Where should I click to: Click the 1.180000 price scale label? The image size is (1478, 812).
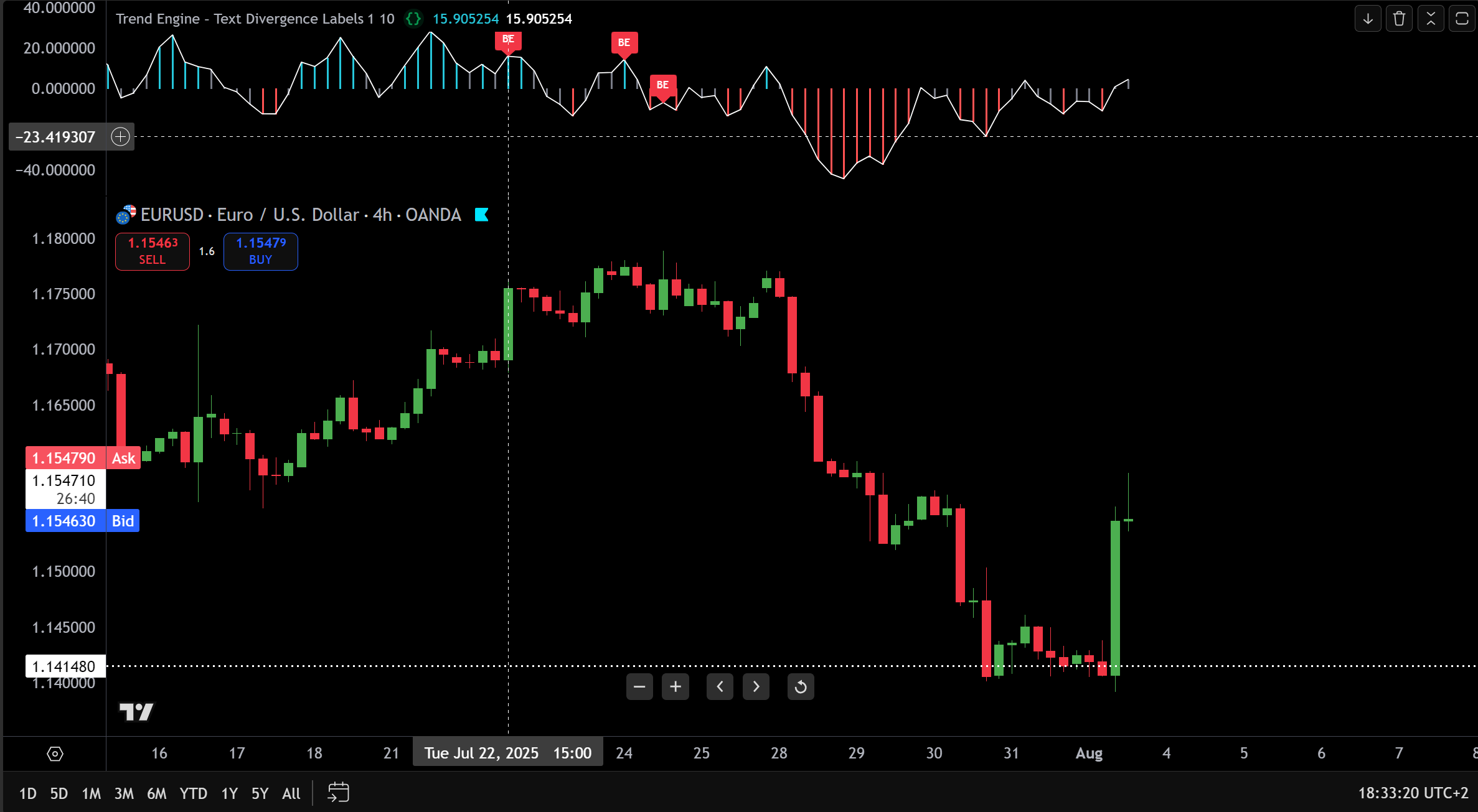tap(64, 238)
